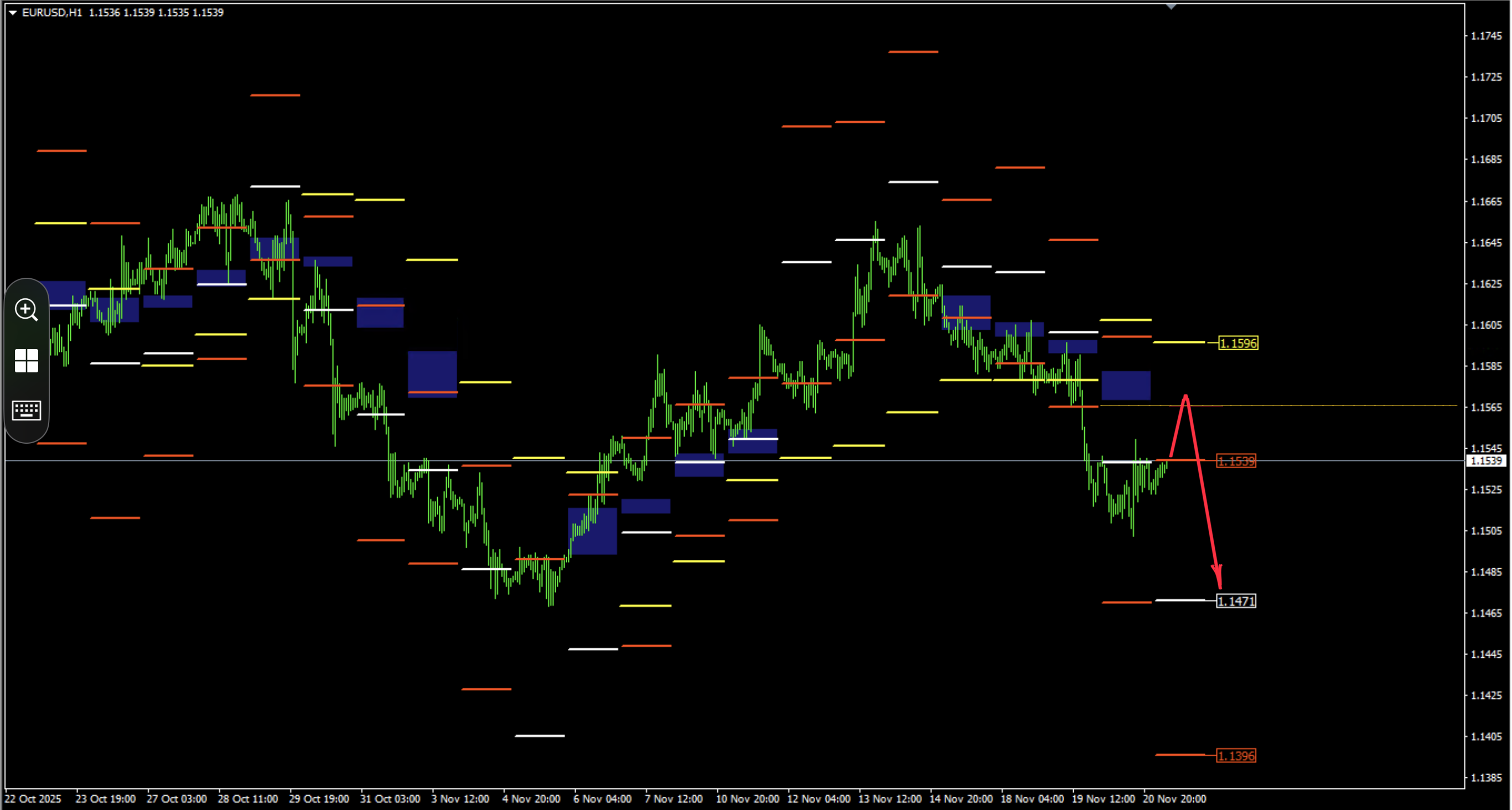Click the 7 Nov 12:00 time label
The image size is (1512, 810).
pos(674,799)
